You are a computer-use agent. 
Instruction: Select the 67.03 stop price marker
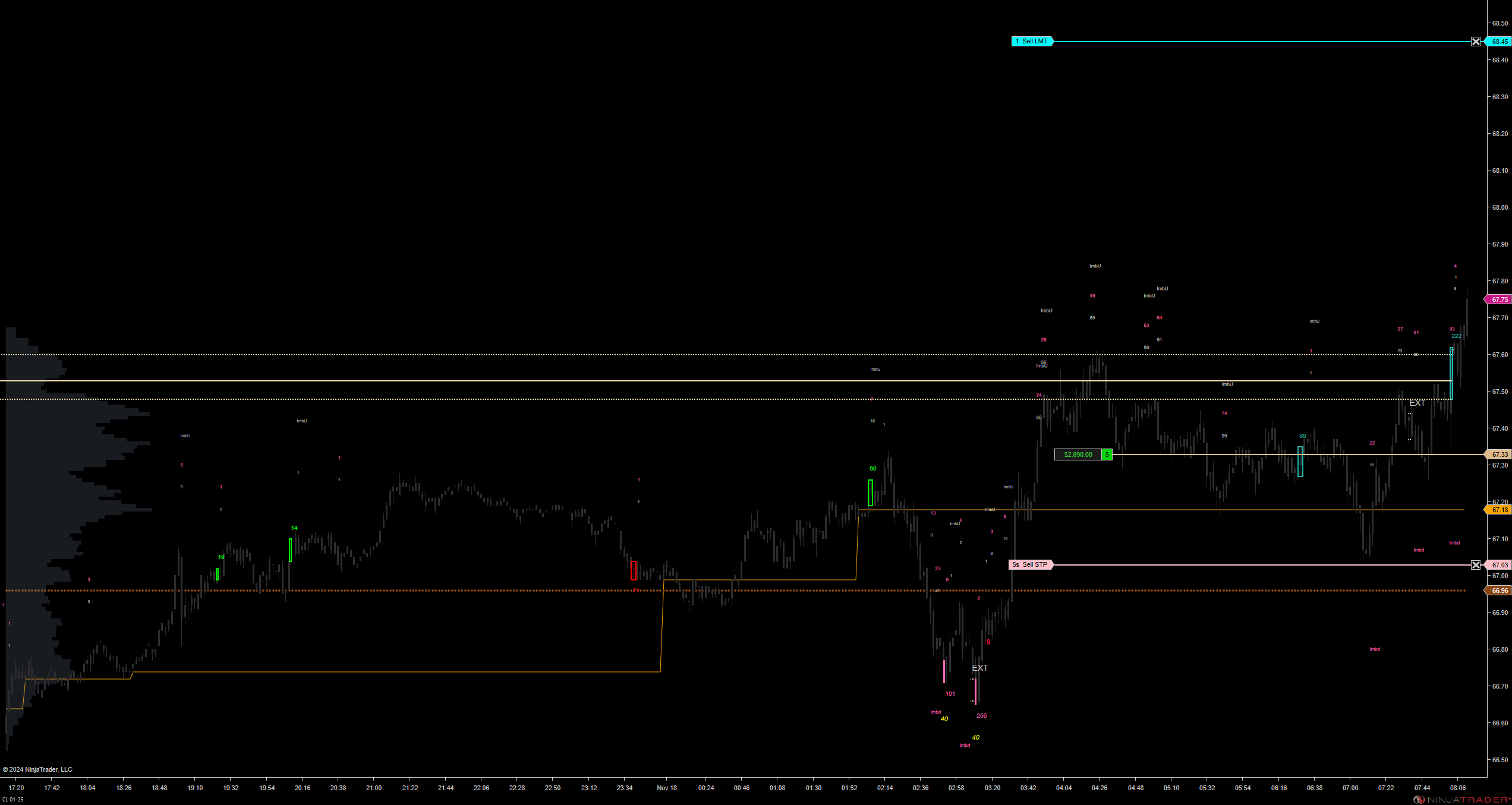(x=1499, y=565)
